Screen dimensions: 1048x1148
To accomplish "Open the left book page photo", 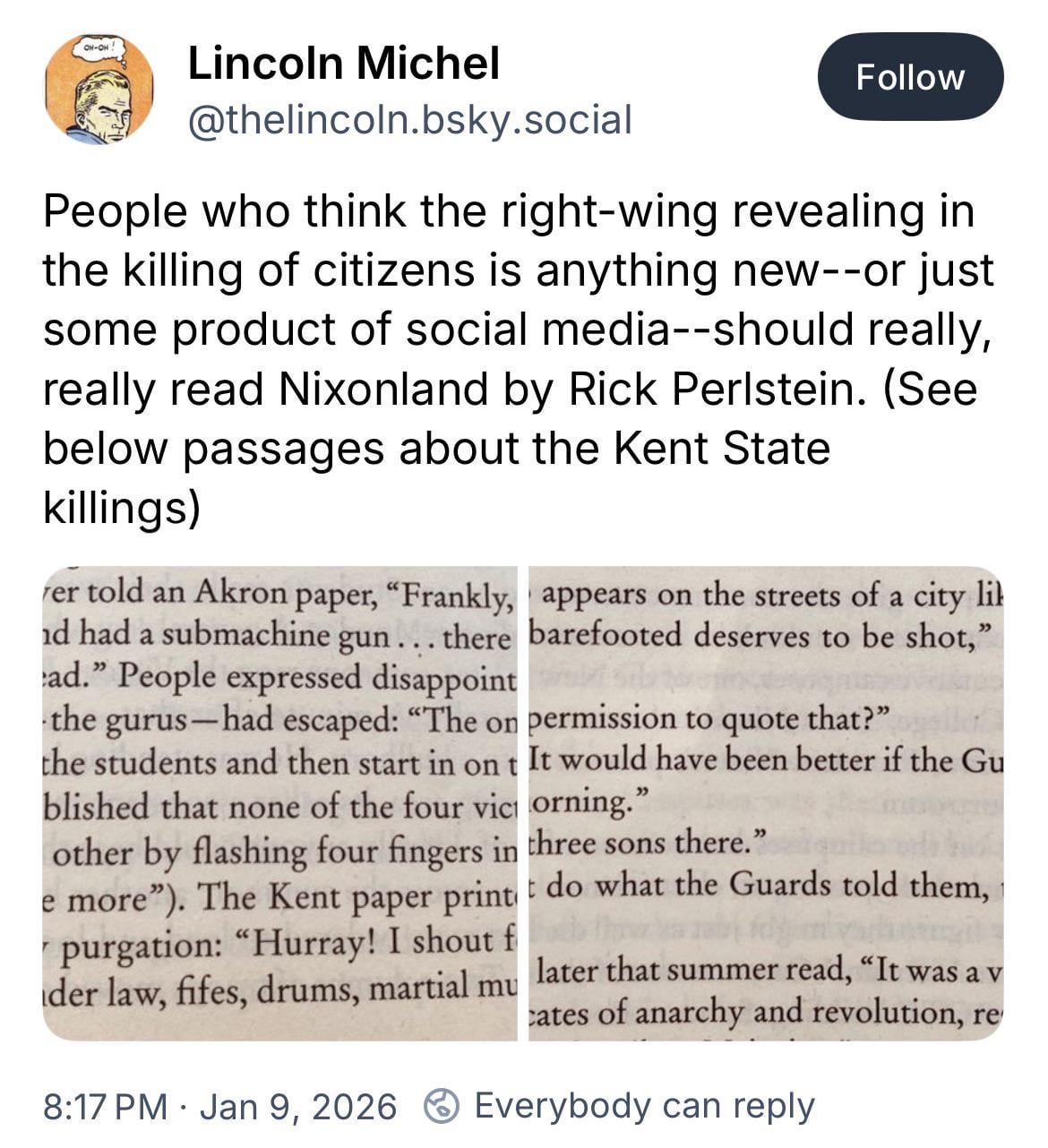I will [x=280, y=803].
